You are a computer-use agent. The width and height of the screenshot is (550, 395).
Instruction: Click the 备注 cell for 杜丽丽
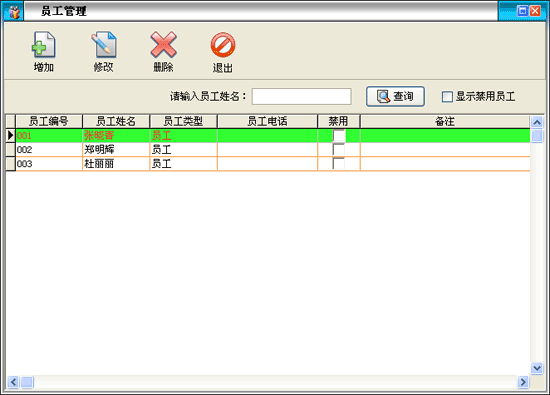(445, 164)
